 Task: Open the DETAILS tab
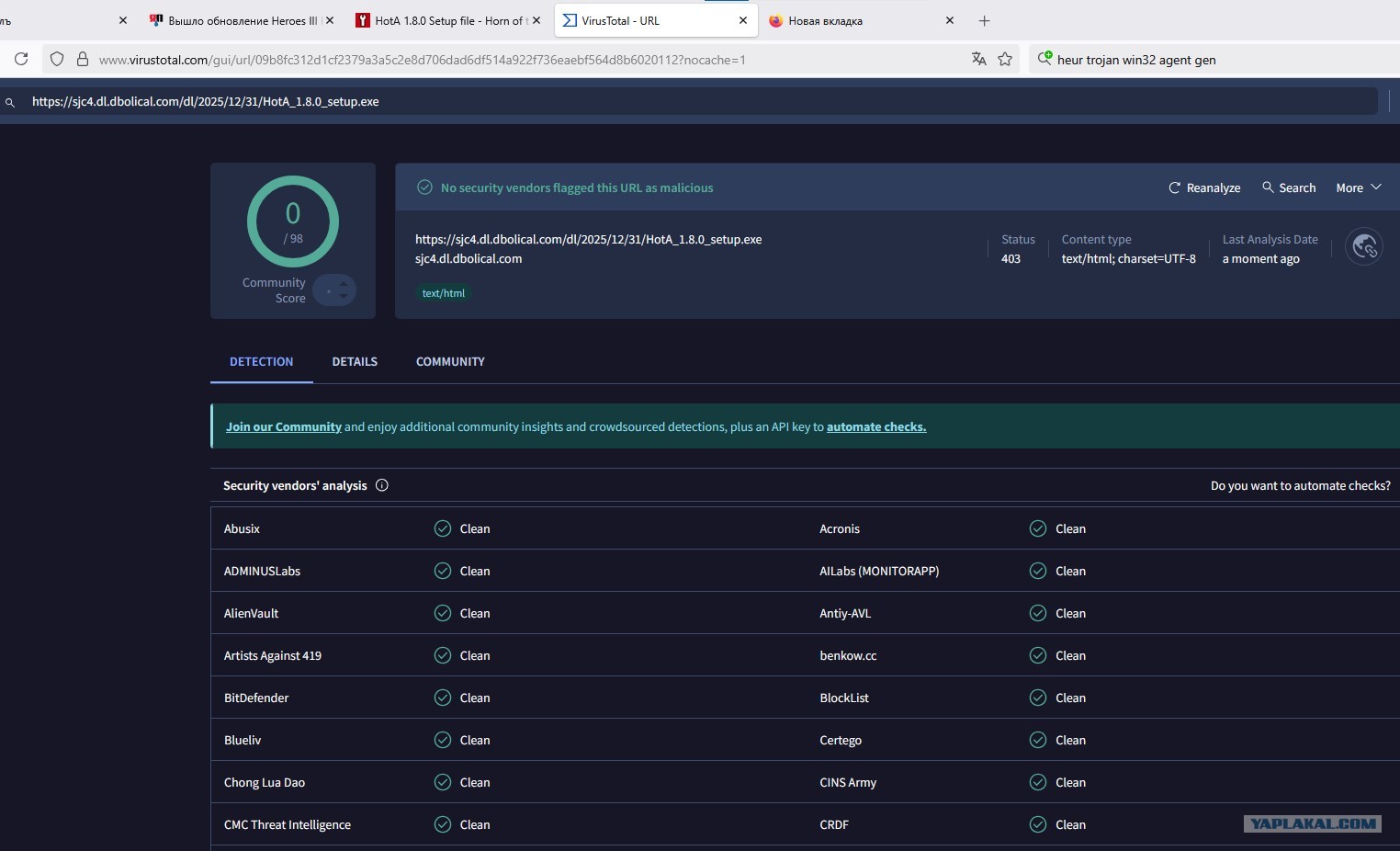(355, 361)
